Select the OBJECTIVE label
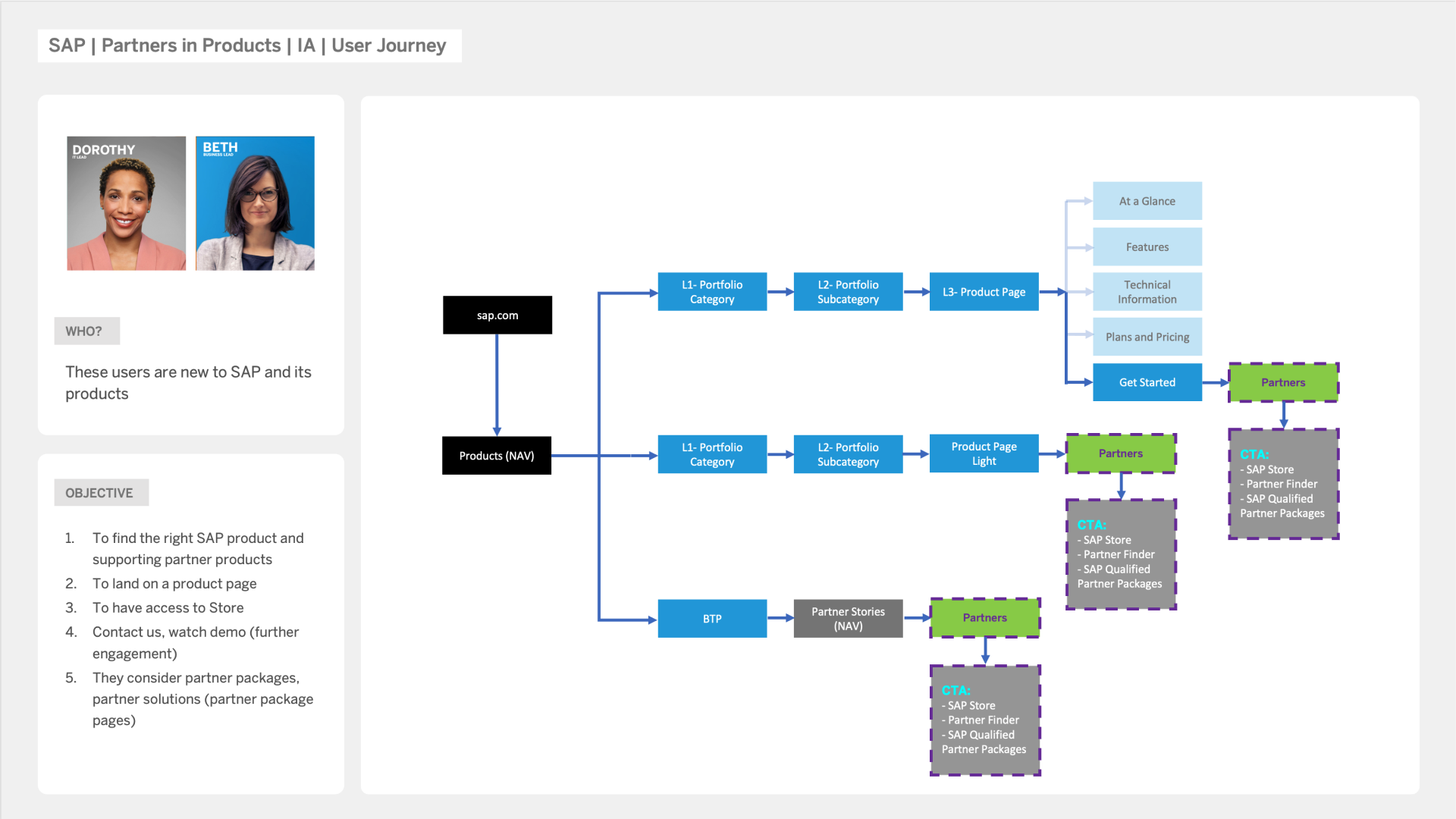 (x=102, y=493)
